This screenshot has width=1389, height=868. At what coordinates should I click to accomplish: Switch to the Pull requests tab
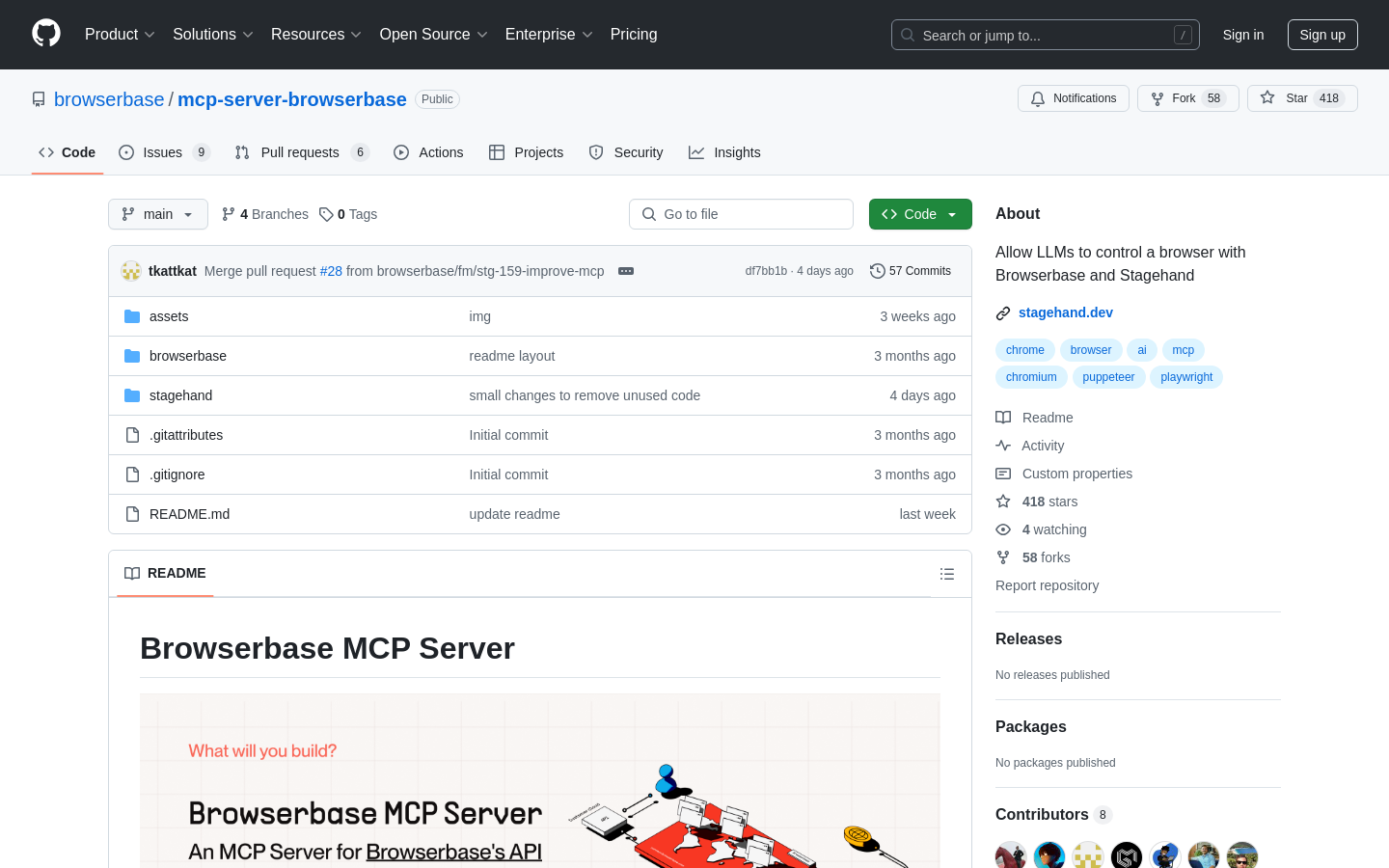(x=302, y=152)
